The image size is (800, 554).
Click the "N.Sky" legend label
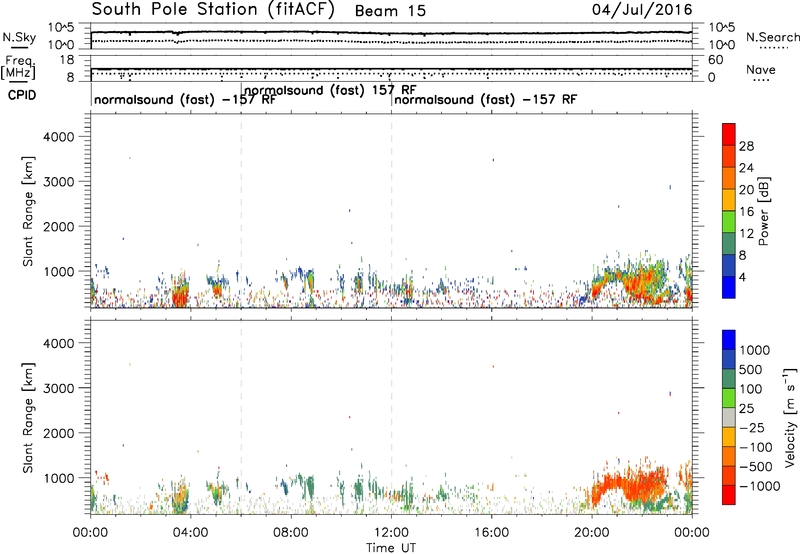(x=19, y=37)
